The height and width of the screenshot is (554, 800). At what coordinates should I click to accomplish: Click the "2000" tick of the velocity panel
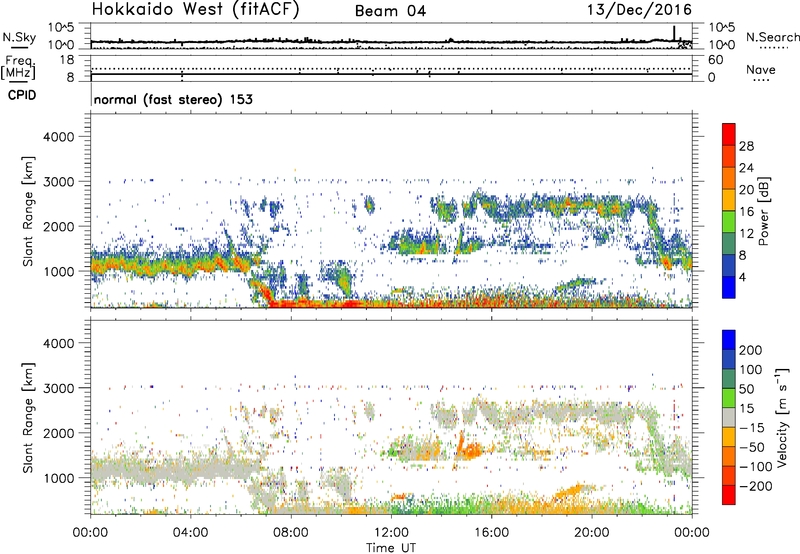[58, 433]
